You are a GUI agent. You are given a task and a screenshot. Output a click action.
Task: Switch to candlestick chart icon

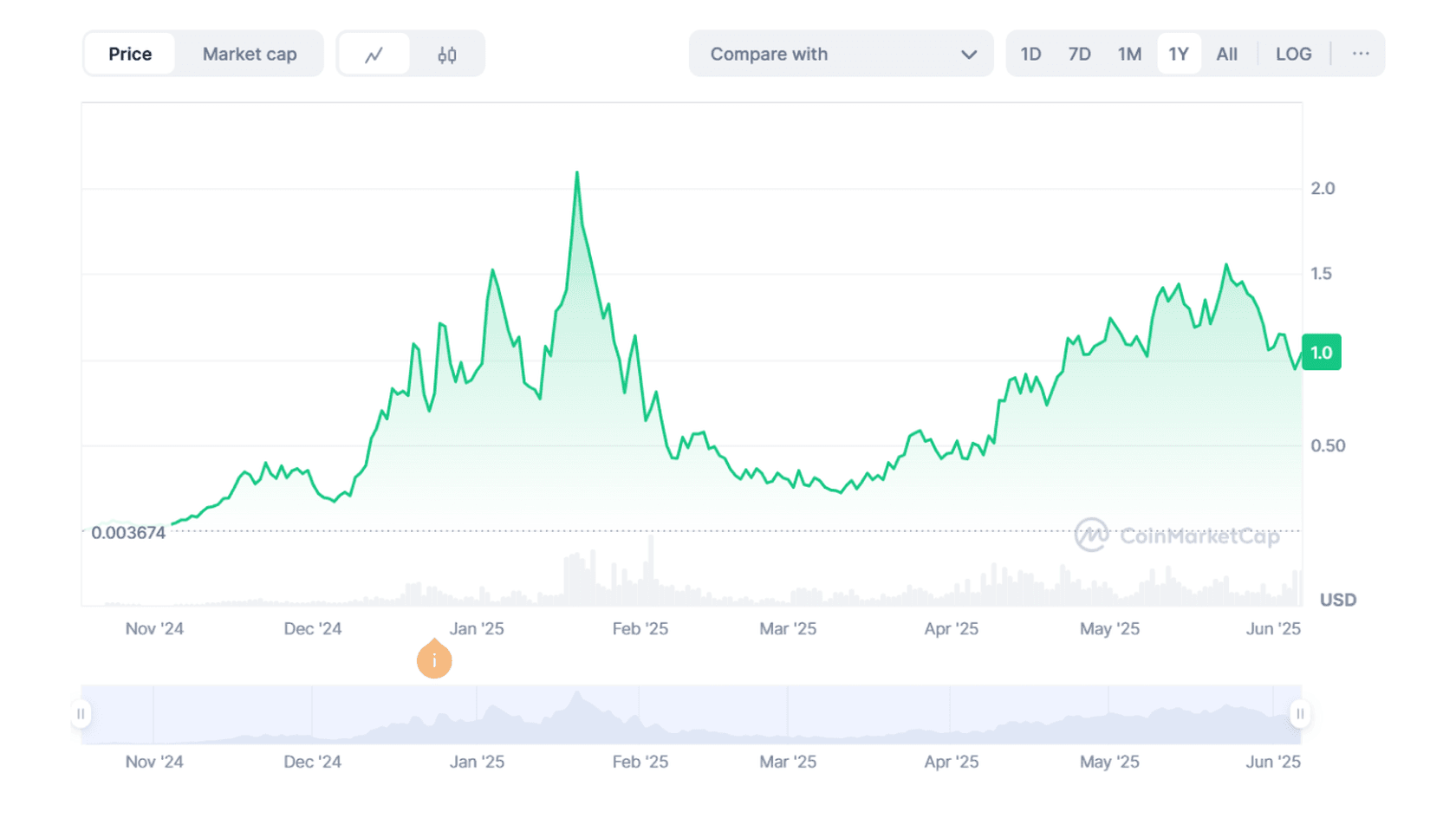pos(447,55)
